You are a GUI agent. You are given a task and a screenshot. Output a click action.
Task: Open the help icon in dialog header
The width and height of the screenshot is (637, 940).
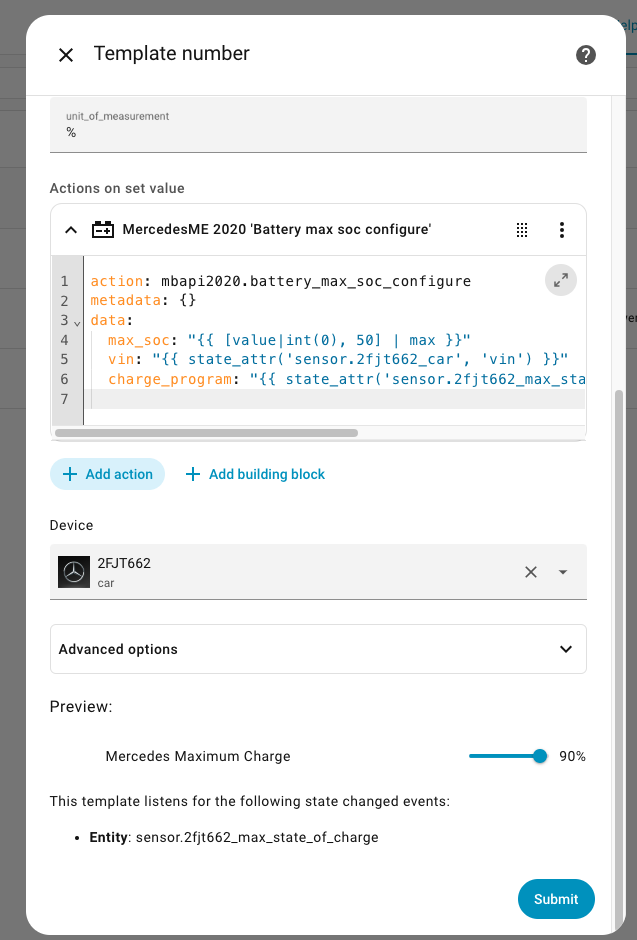click(x=586, y=55)
